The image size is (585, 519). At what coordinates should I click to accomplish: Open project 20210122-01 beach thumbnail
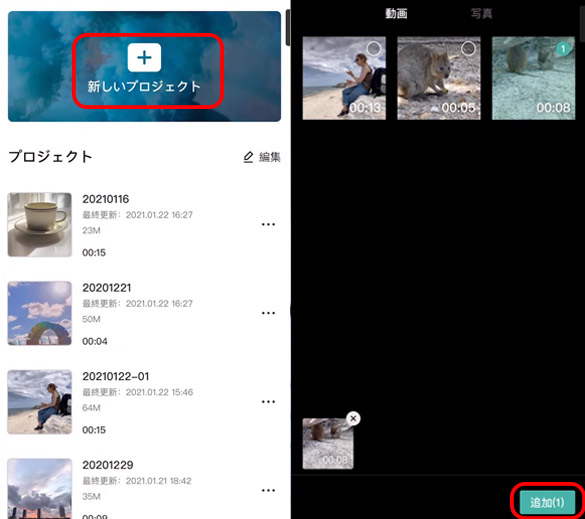click(x=40, y=402)
